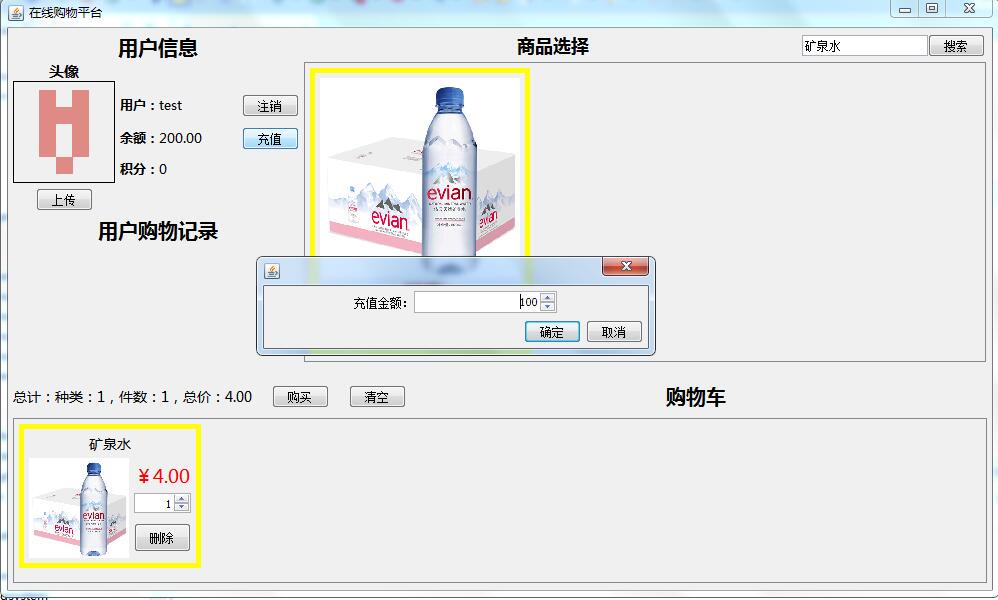Click the 用户：test username text
Screen dimensions: 998x600
pos(151,106)
